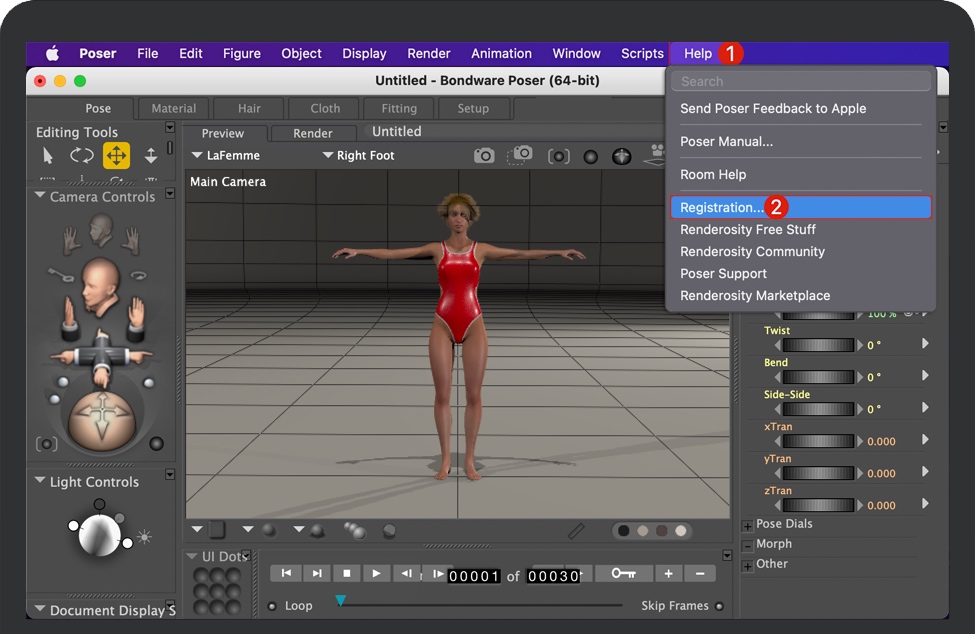The width and height of the screenshot is (975, 634).
Task: Click the Twist parameter dial
Action: click(818, 345)
